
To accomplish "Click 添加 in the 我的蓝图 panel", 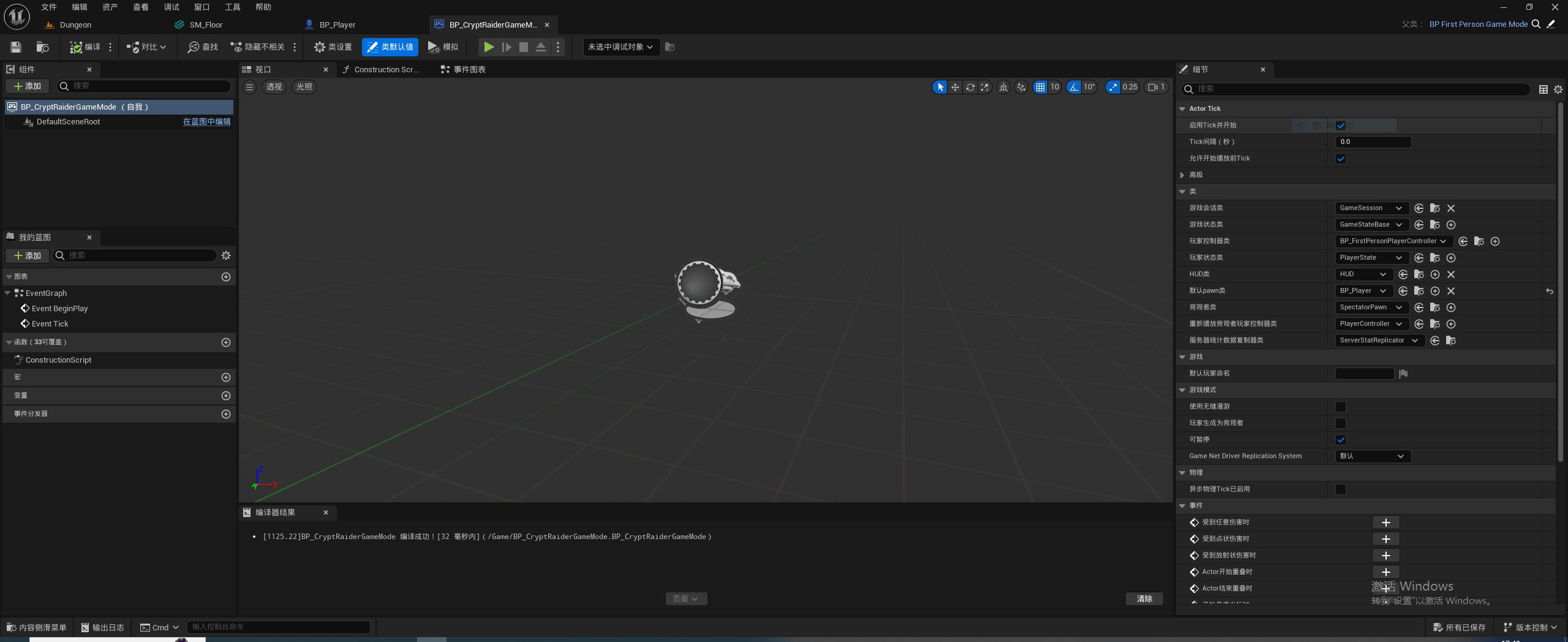I will point(28,256).
